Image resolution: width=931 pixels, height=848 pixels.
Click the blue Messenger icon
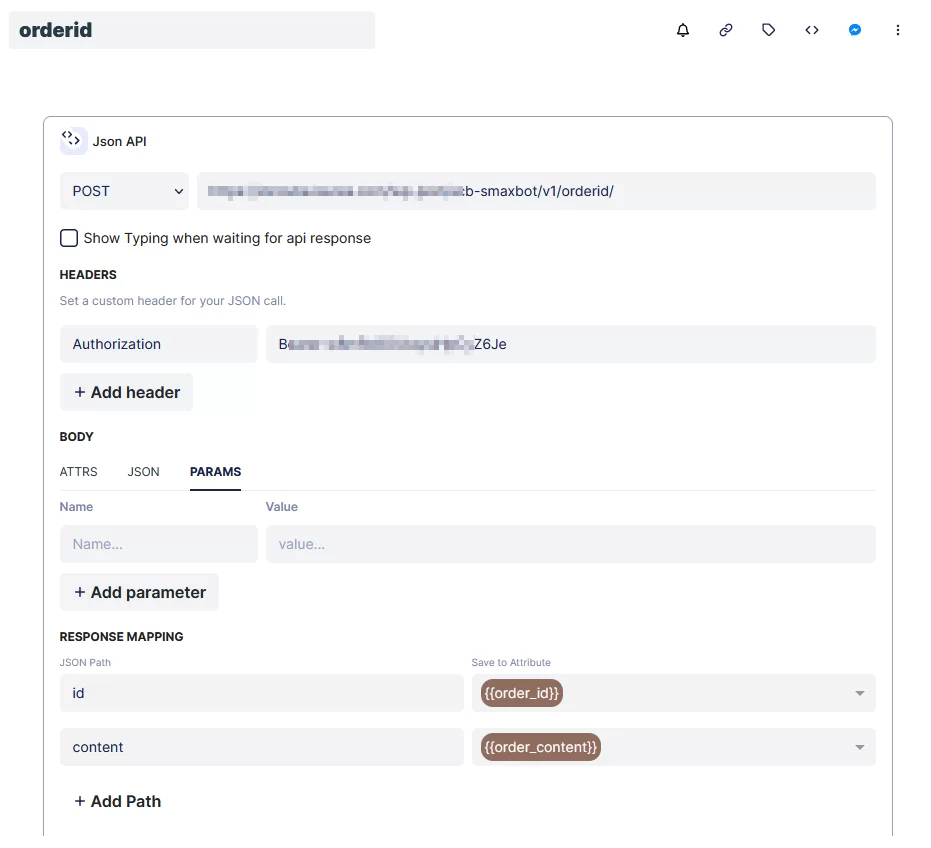(x=855, y=30)
